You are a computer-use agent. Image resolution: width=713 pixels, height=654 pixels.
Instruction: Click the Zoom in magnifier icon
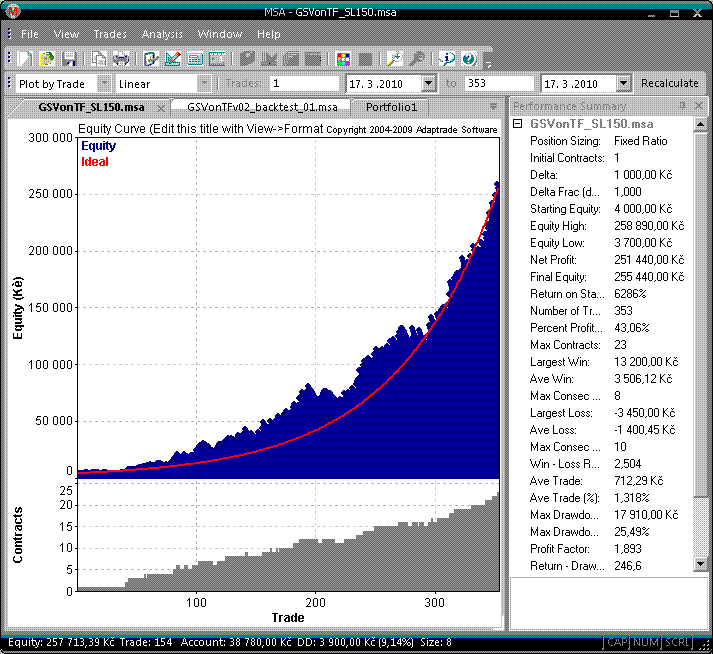click(x=394, y=59)
